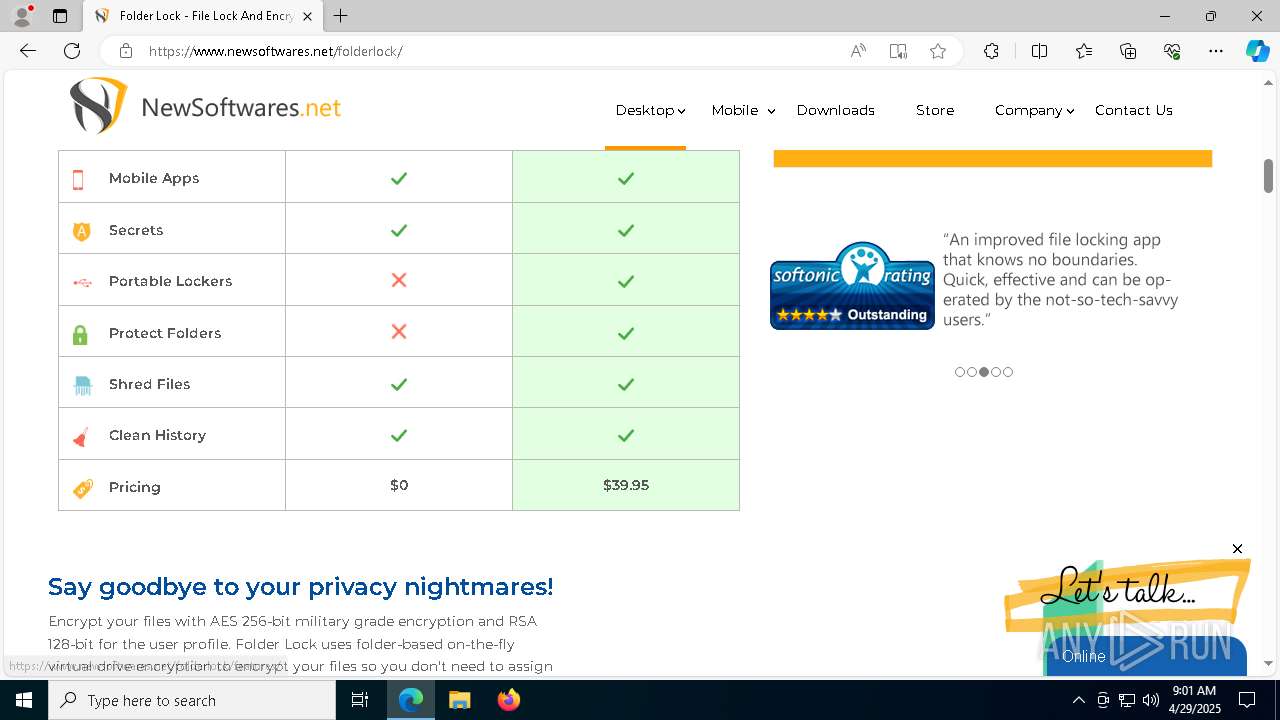Open the Windows Start menu

coord(24,700)
